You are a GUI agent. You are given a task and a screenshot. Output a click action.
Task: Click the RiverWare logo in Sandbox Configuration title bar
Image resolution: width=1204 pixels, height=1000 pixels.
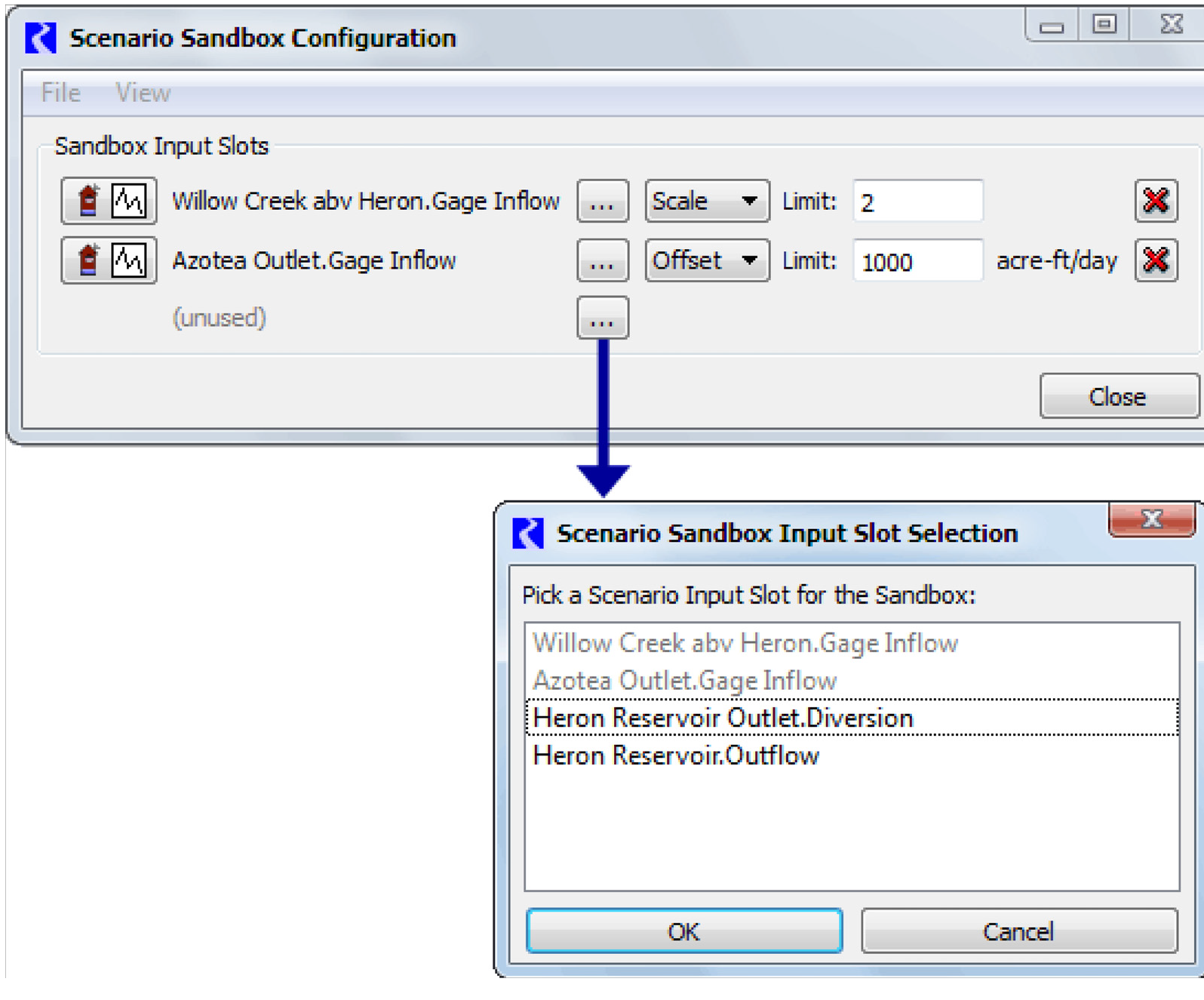point(41,38)
